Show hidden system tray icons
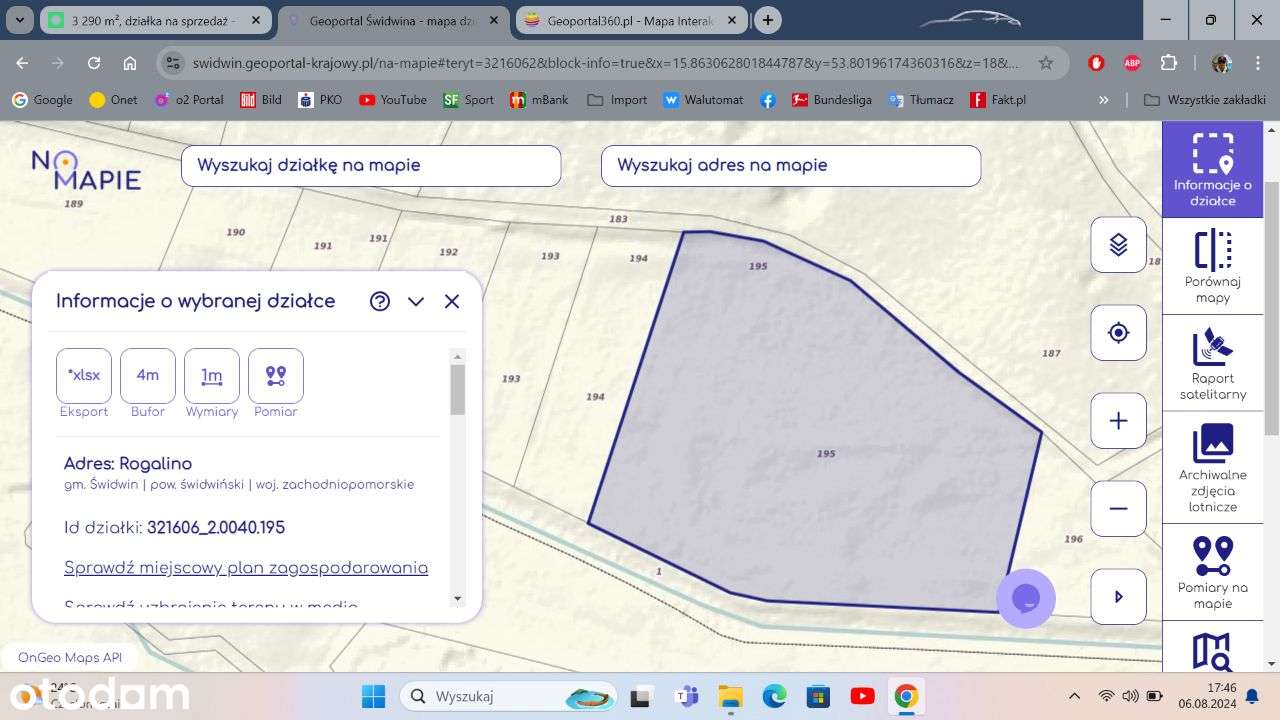Image resolution: width=1280 pixels, height=720 pixels. pyautogui.click(x=1075, y=696)
